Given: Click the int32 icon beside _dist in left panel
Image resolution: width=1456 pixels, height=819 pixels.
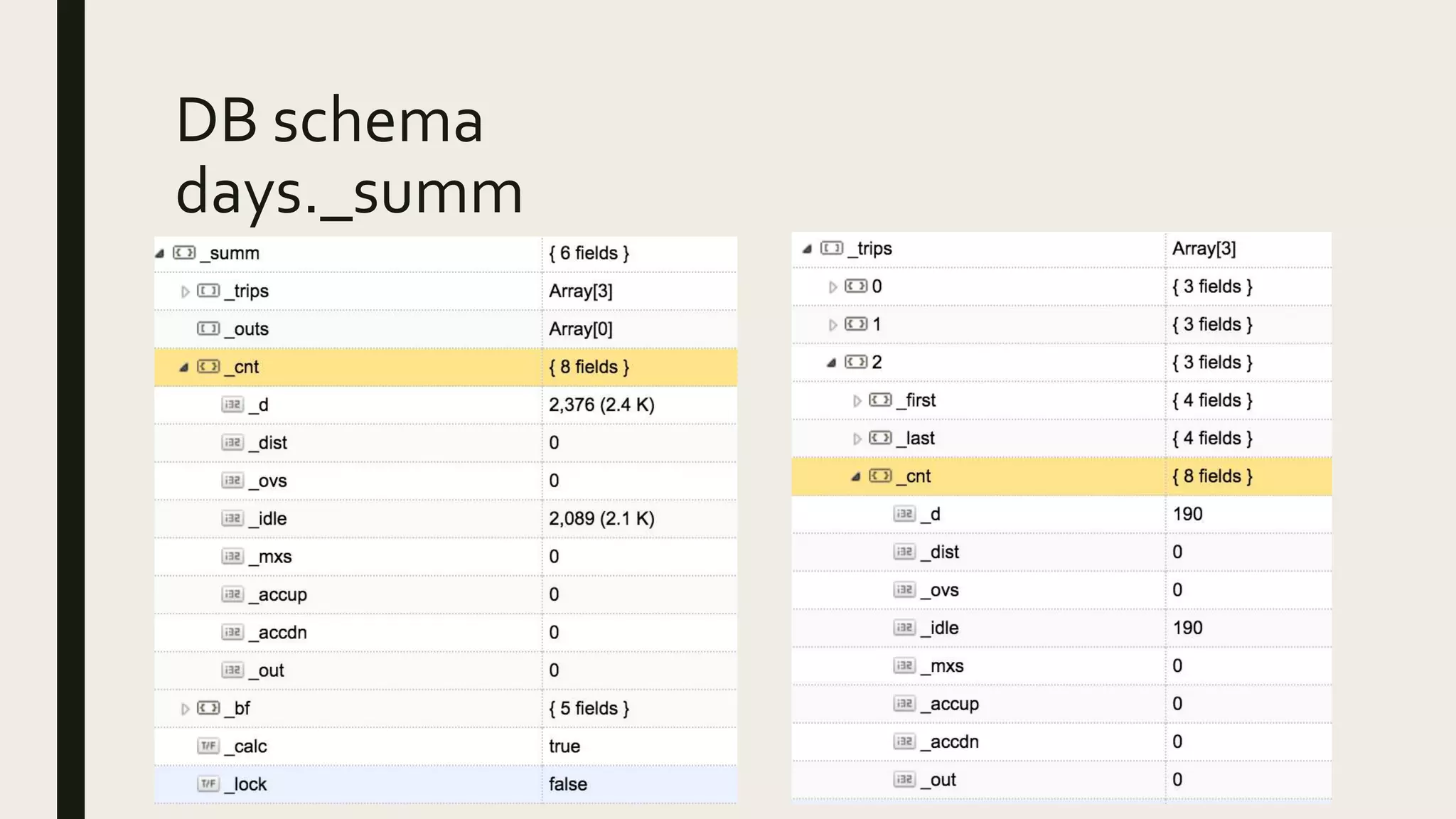Looking at the screenshot, I should coord(232,442).
